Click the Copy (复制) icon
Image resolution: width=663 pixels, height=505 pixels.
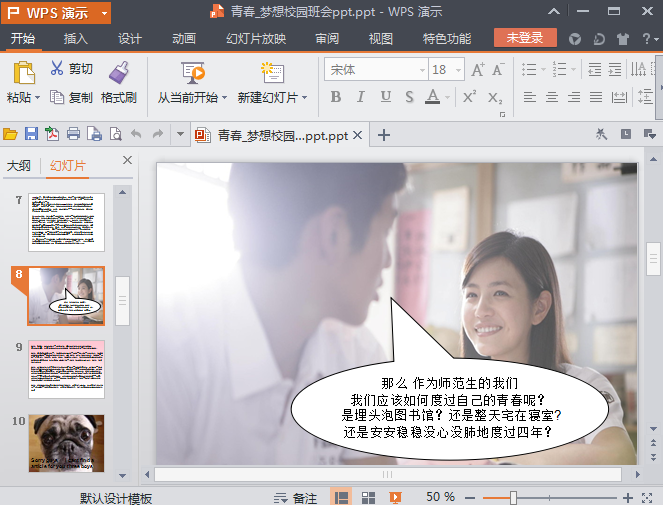[x=56, y=97]
